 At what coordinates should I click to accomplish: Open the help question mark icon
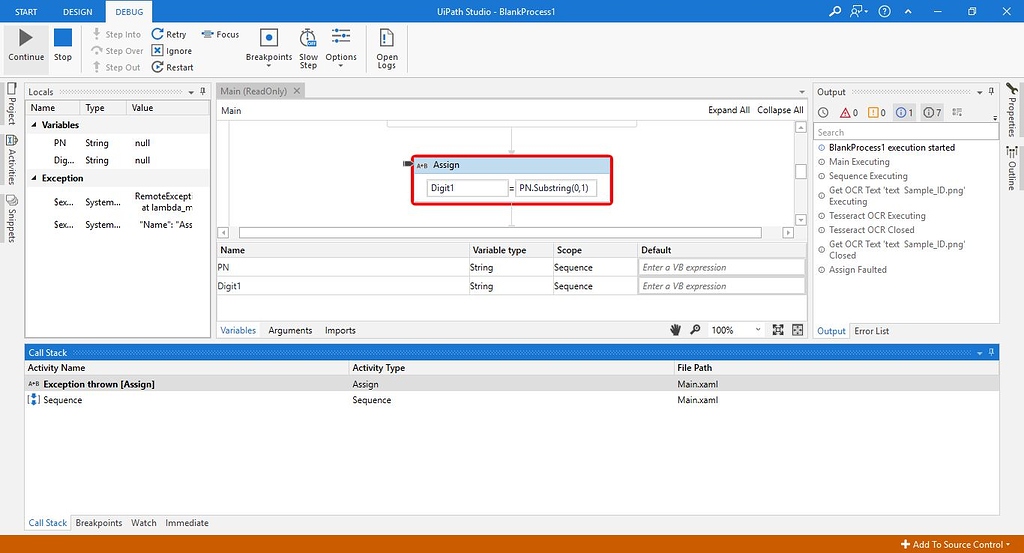pos(884,11)
